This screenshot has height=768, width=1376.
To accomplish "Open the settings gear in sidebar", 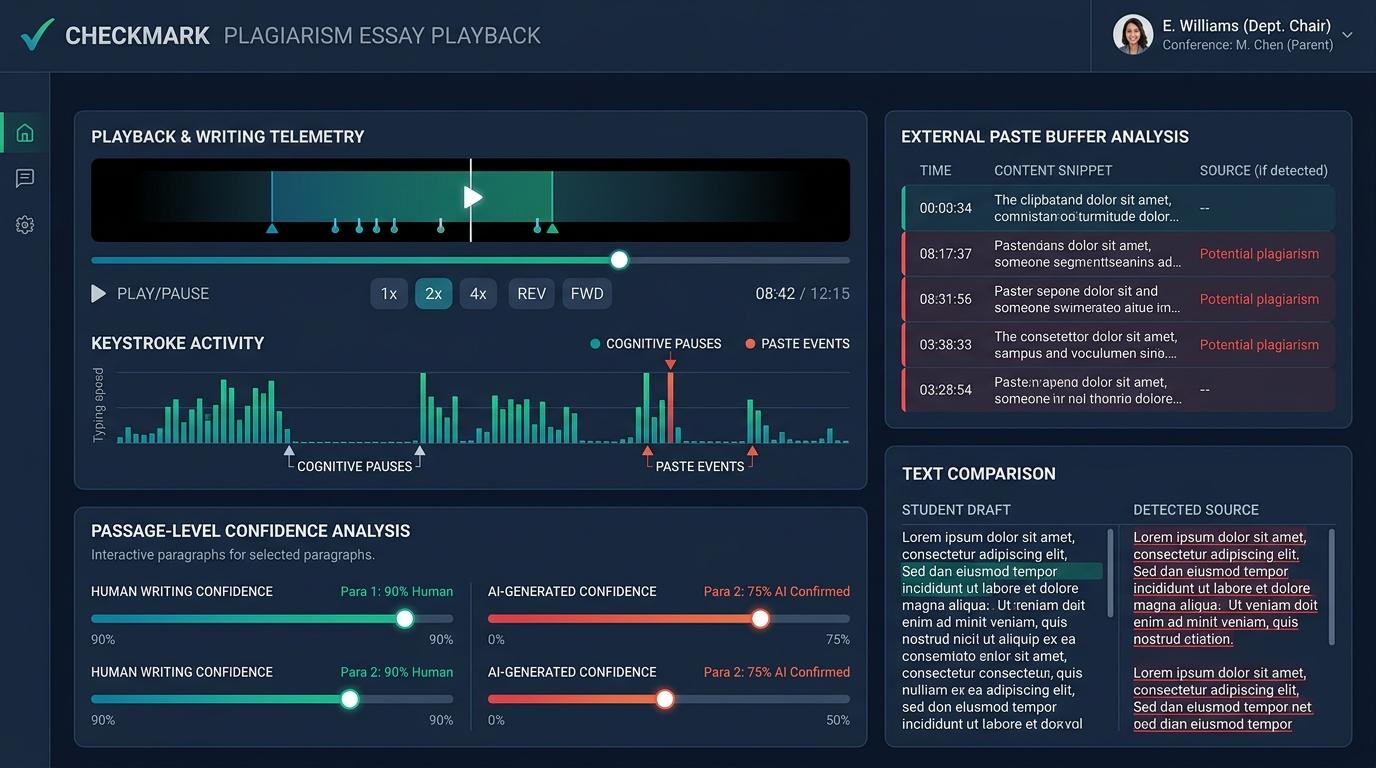I will [25, 225].
